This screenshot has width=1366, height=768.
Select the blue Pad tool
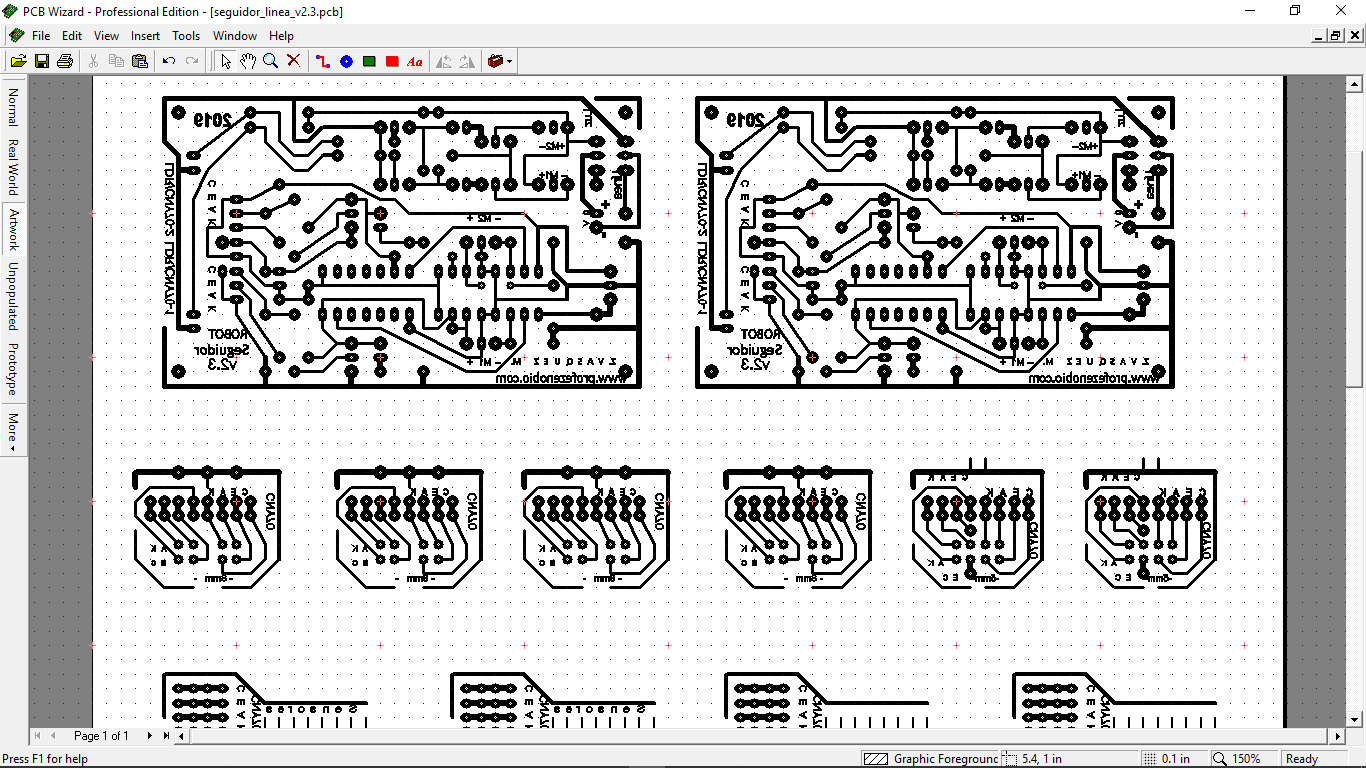(x=346, y=61)
